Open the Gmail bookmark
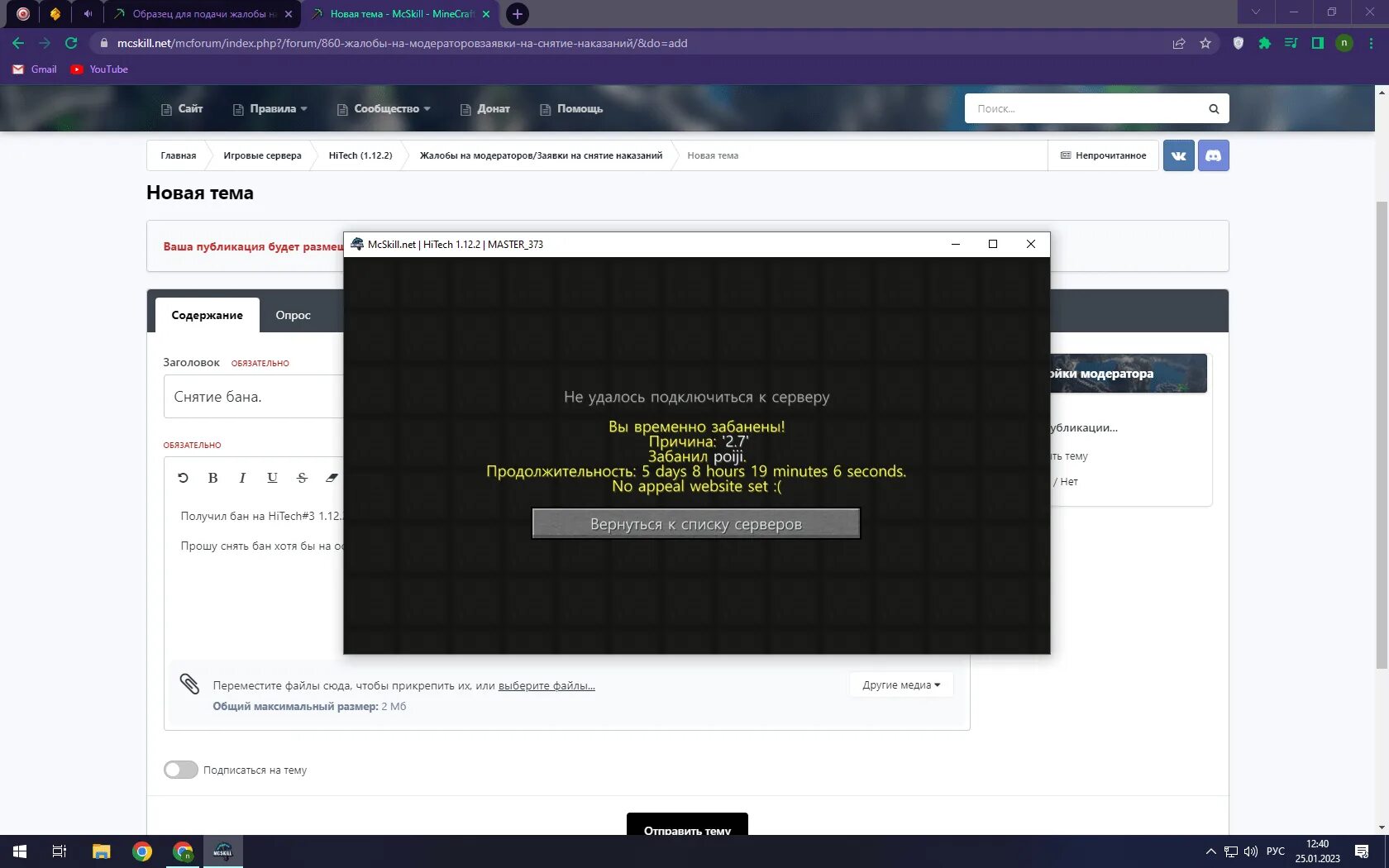This screenshot has height=868, width=1389. (x=35, y=69)
